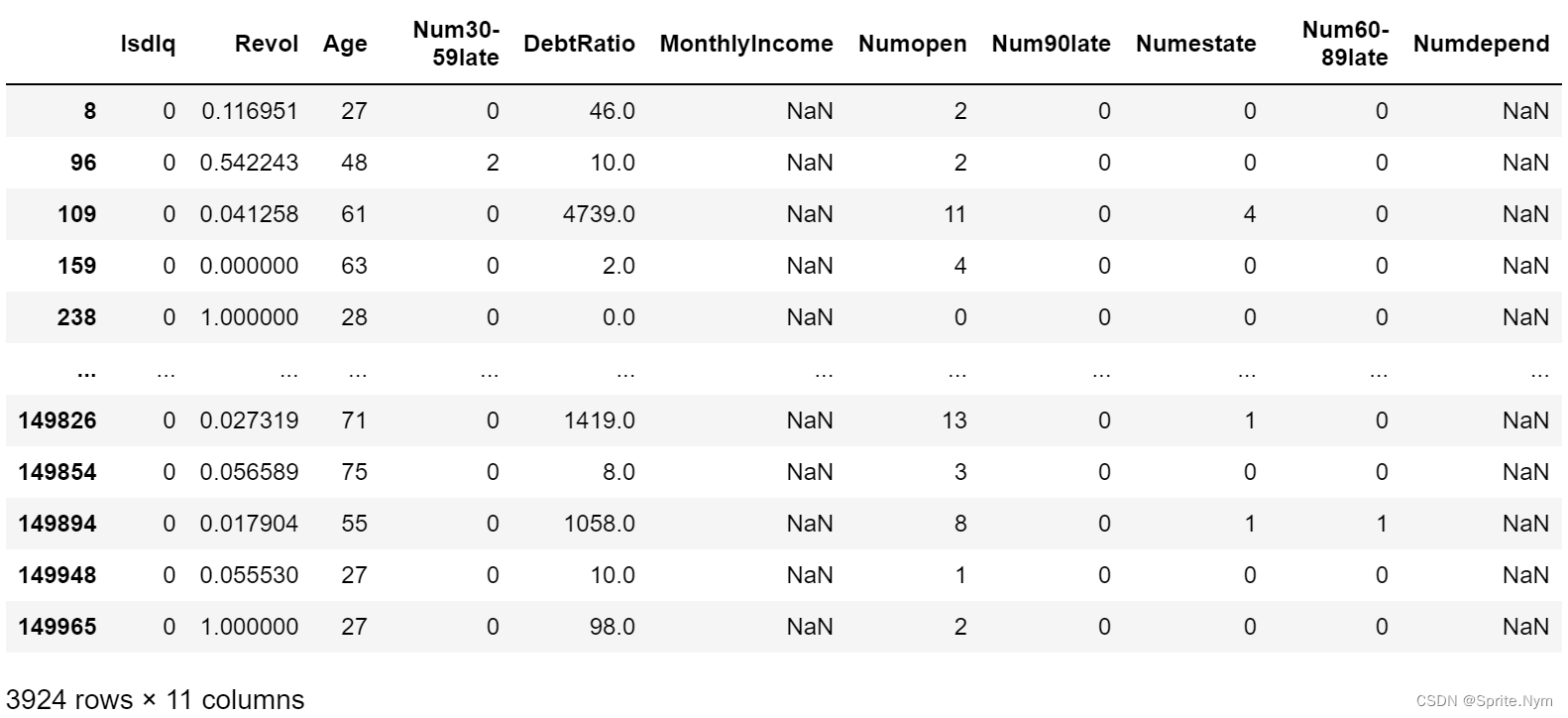Screen dimensions: 1568x718
Task: Click Num60-89late value 1 in row 149894
Action: click(x=1382, y=524)
